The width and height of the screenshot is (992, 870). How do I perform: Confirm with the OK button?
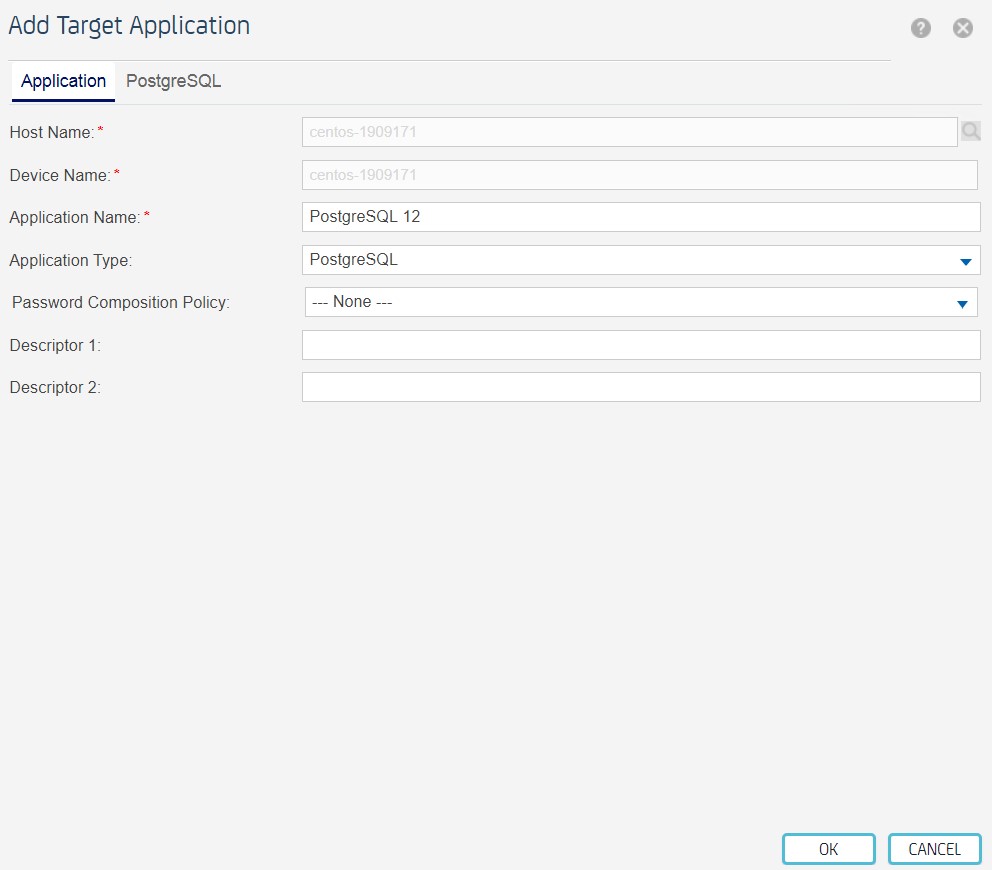point(829,849)
